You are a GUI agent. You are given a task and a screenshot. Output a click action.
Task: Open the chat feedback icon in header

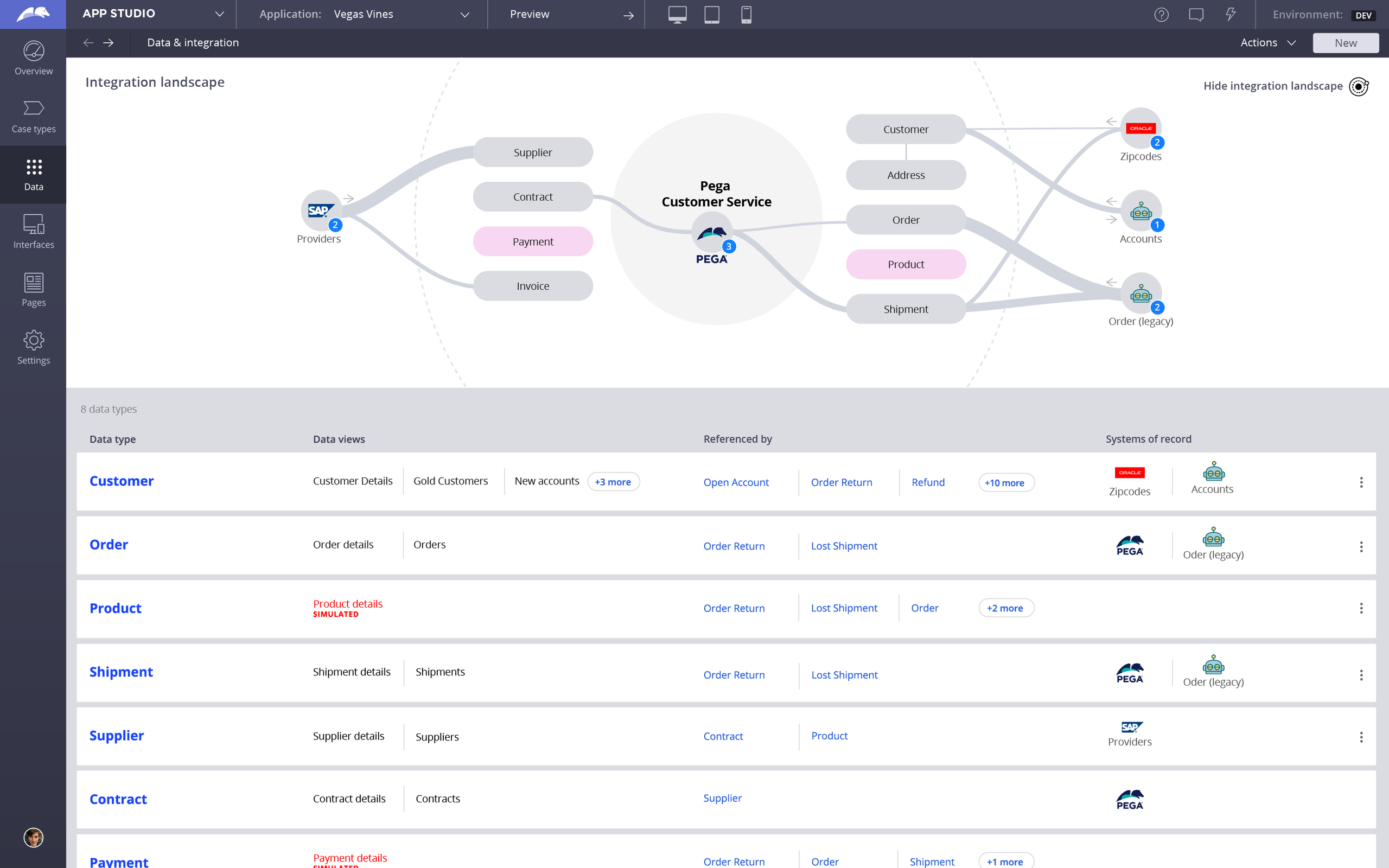click(x=1196, y=14)
